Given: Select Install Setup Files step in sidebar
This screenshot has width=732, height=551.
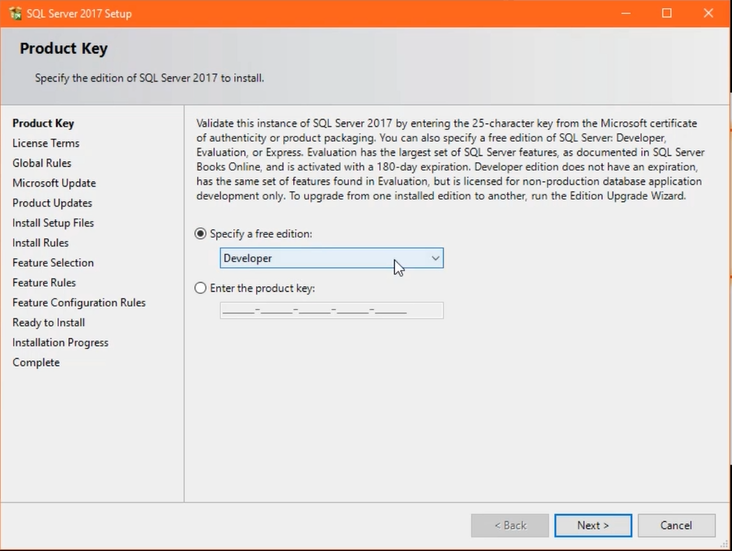Looking at the screenshot, I should [x=53, y=223].
